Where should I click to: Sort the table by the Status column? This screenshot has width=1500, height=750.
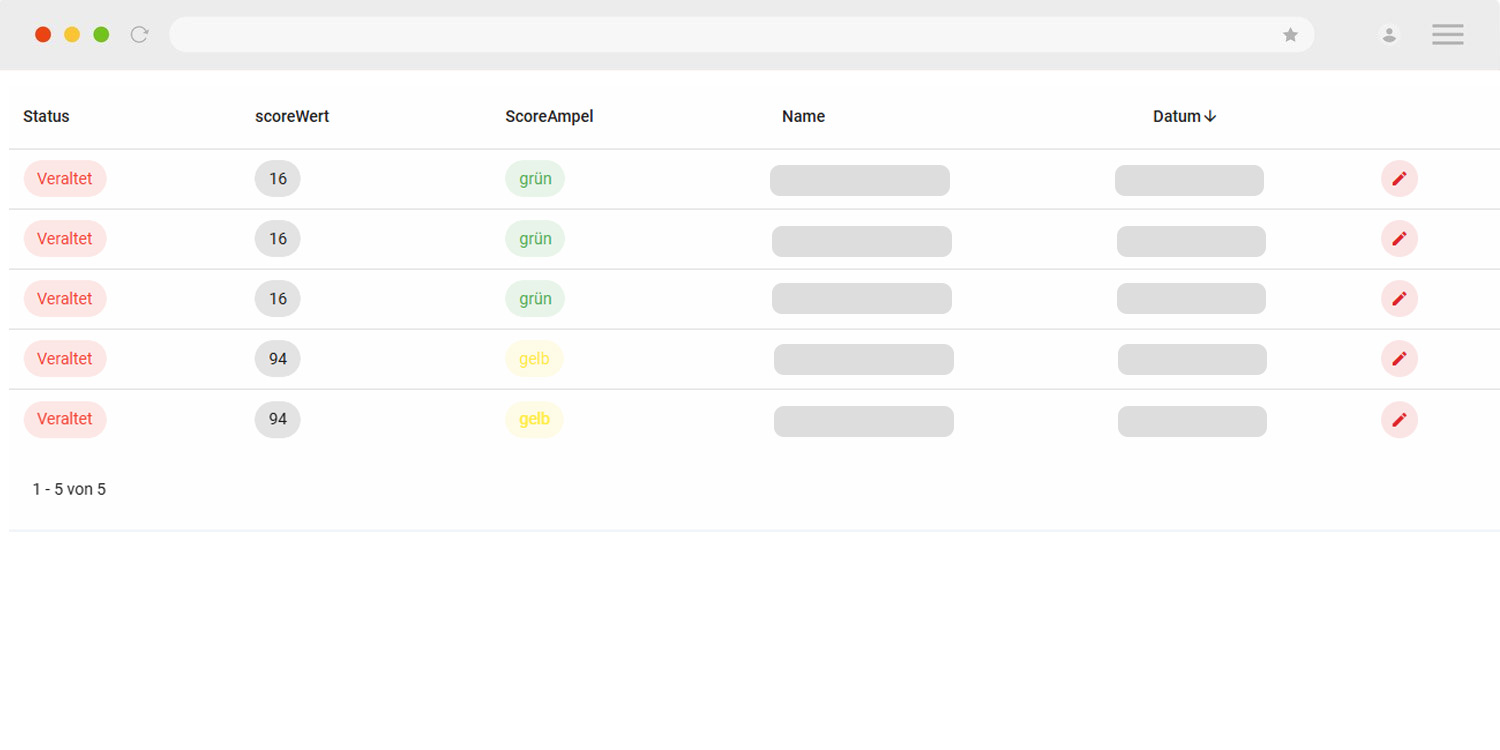46,116
